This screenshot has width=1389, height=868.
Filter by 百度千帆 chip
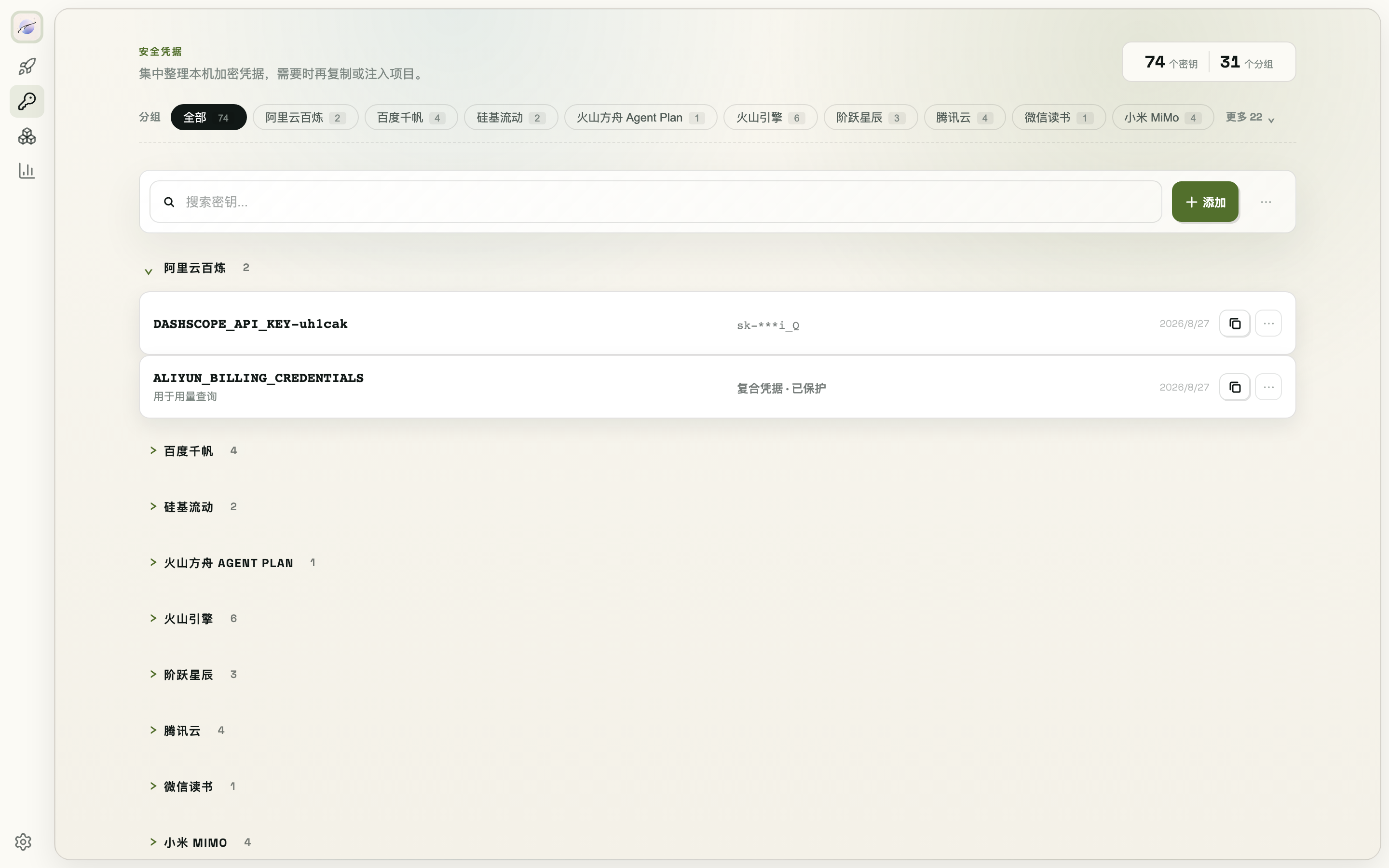tap(411, 118)
